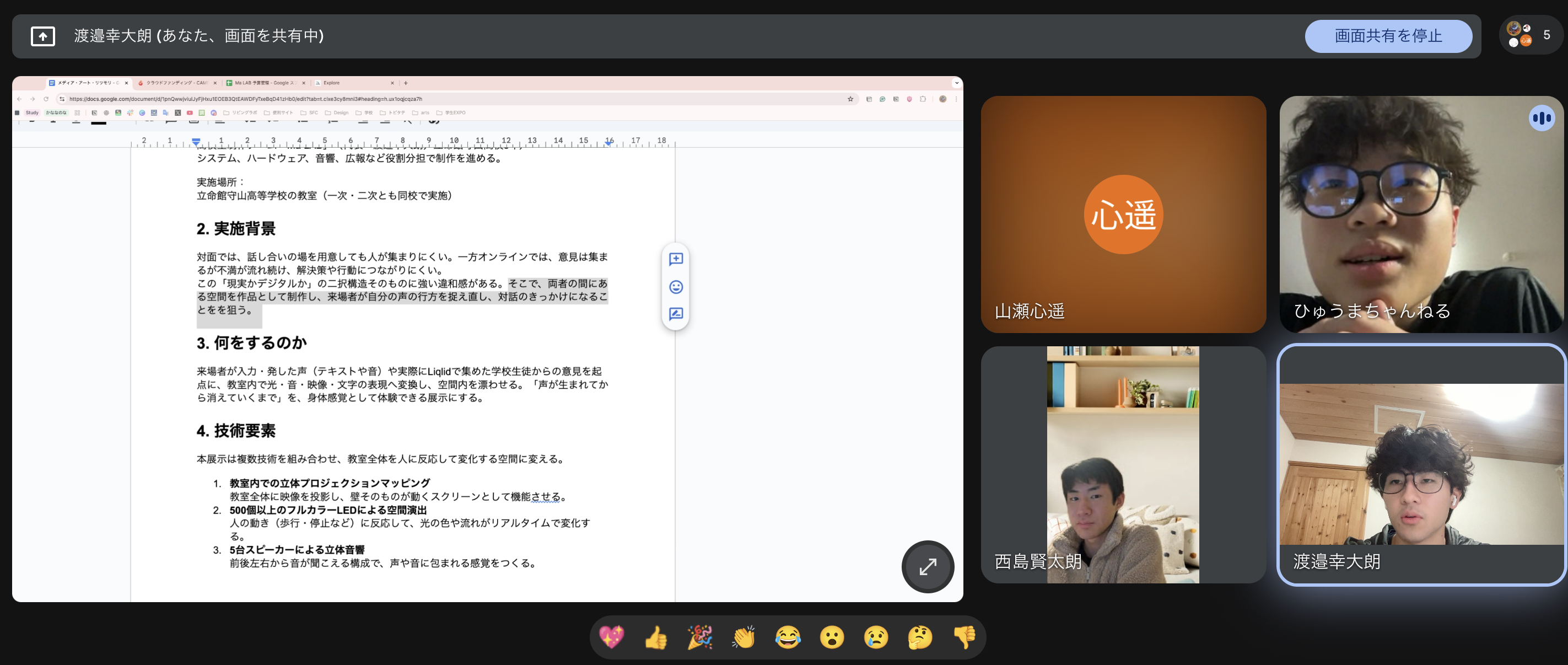Click the add emoji reaction icon in Docs
This screenshot has height=665, width=1568.
pos(676,287)
